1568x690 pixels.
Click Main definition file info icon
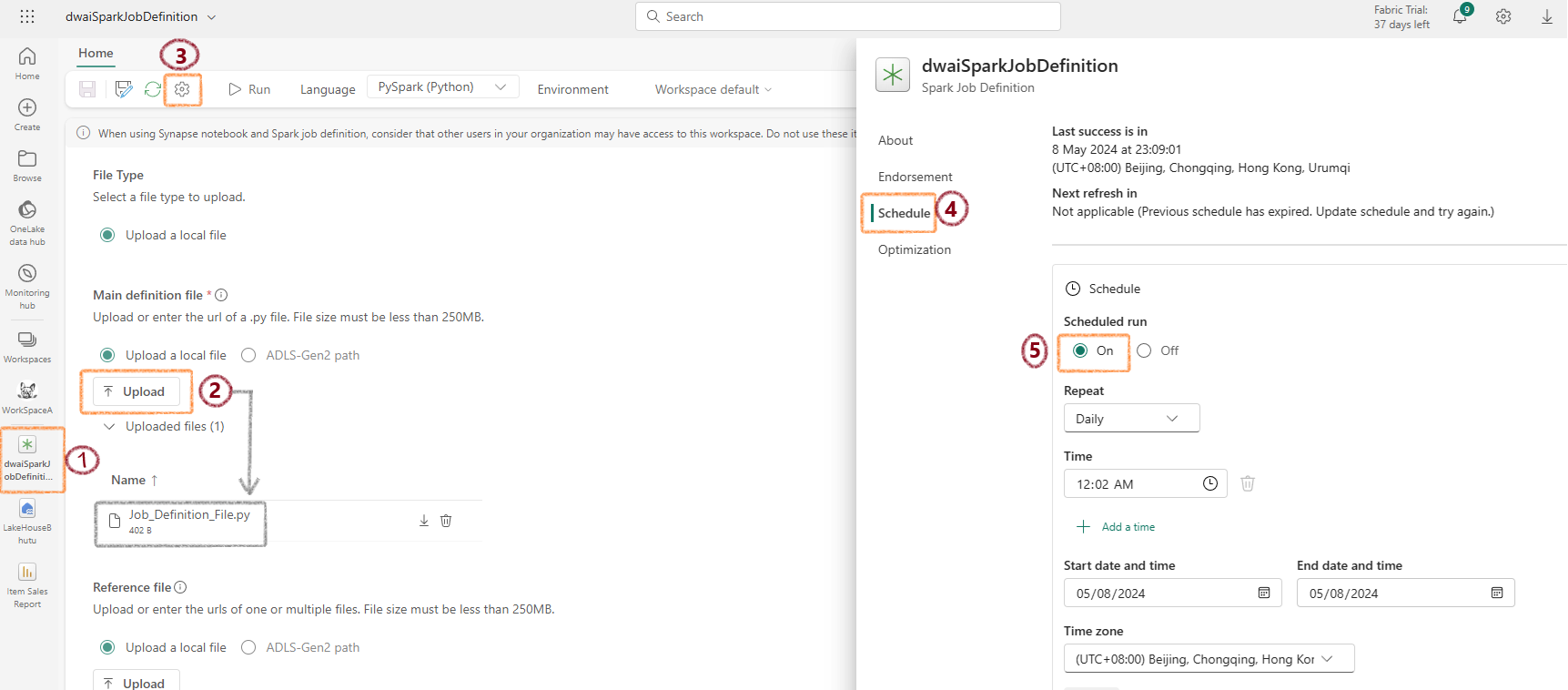(221, 295)
